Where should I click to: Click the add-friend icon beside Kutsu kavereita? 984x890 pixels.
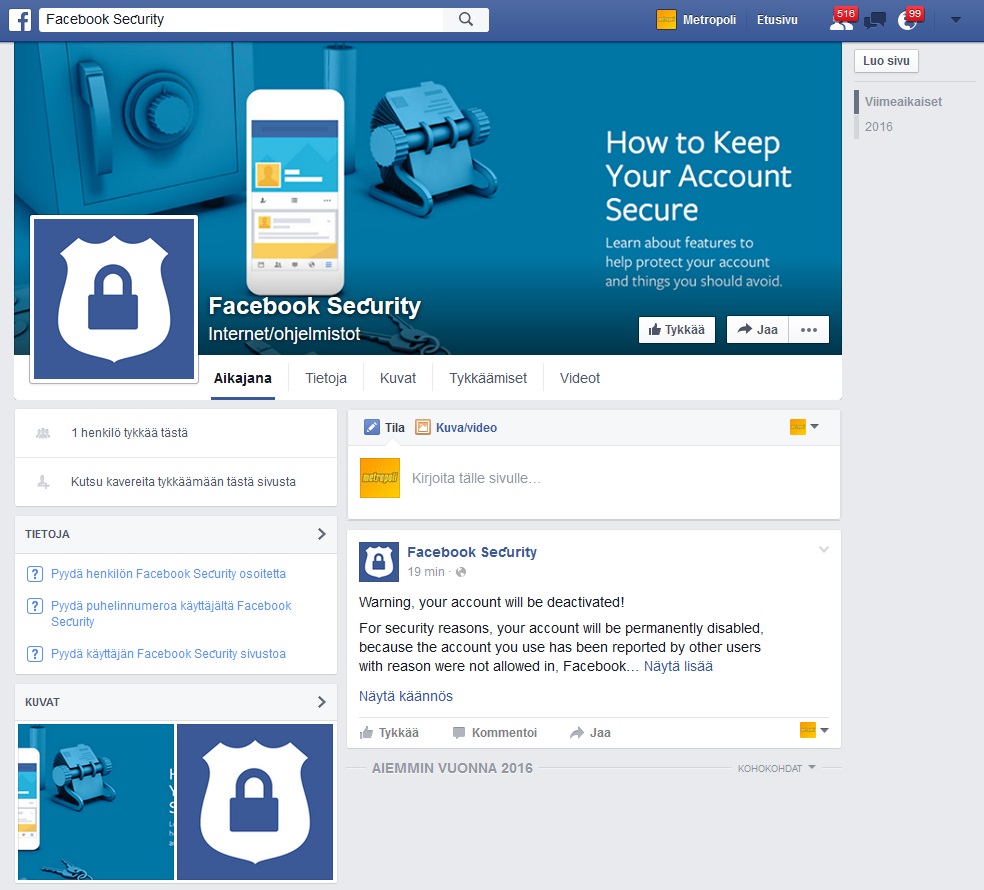coord(43,481)
